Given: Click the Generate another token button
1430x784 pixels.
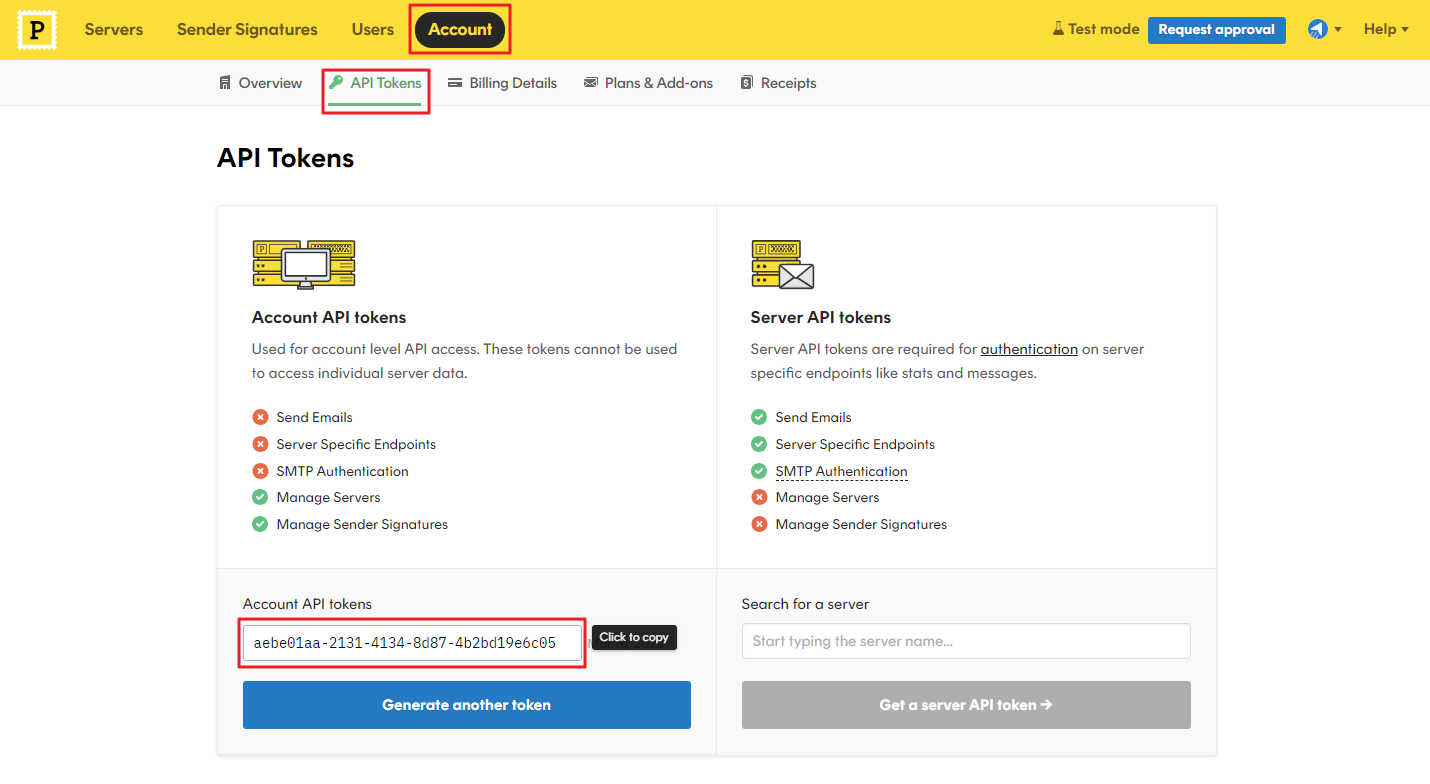Looking at the screenshot, I should point(467,705).
